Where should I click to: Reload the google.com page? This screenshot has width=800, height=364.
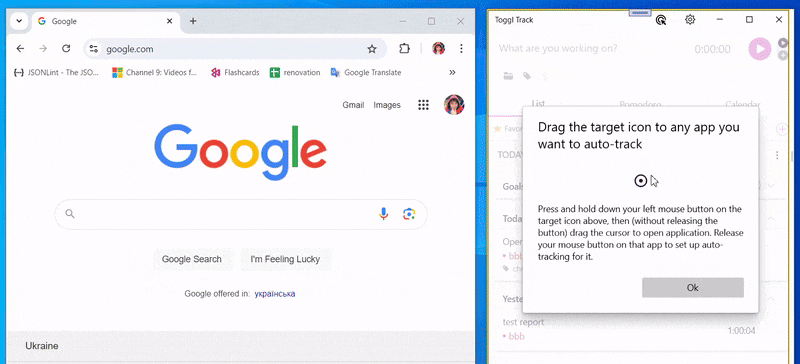tap(66, 48)
